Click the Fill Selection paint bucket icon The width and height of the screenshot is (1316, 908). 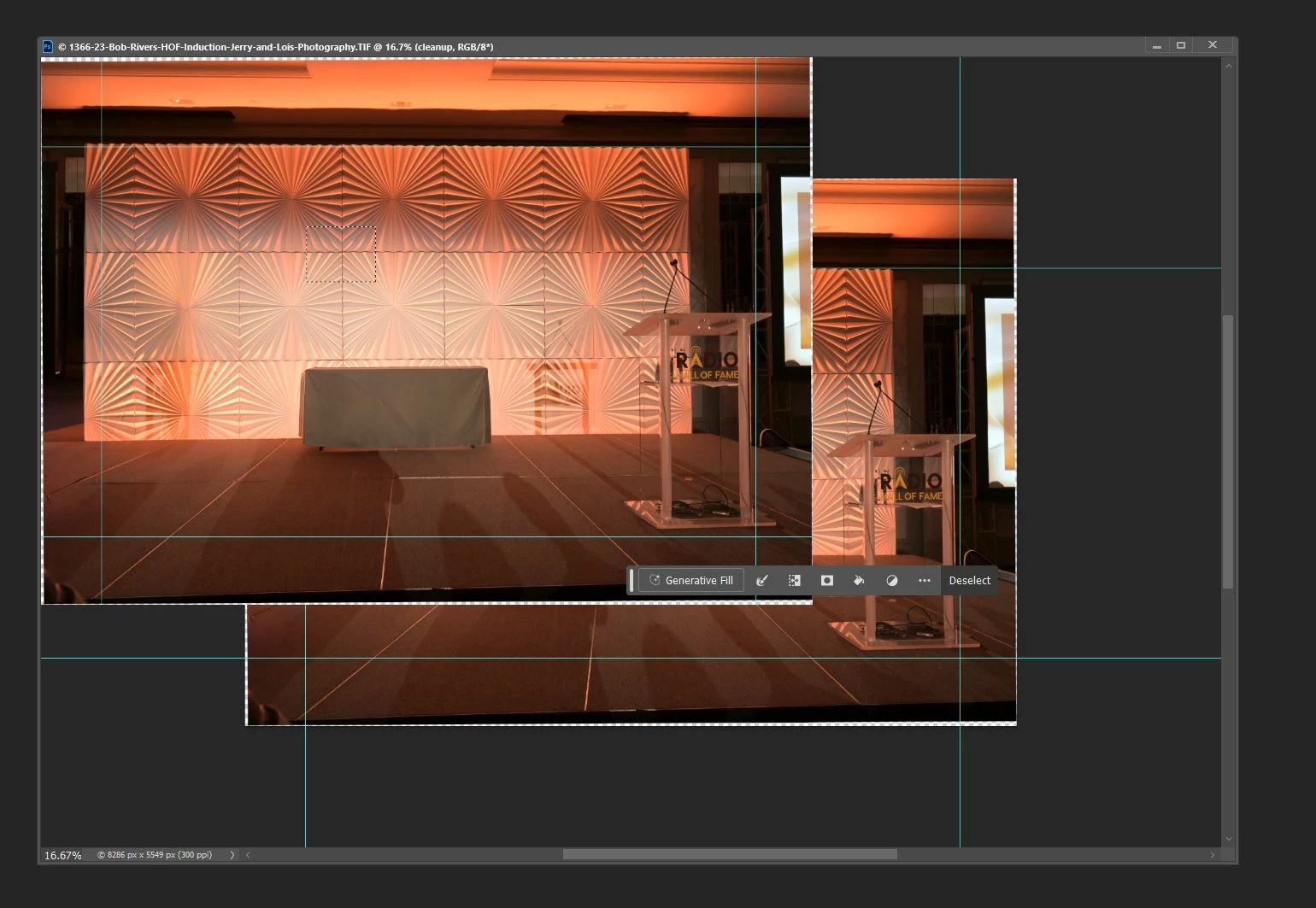pyautogui.click(x=859, y=580)
